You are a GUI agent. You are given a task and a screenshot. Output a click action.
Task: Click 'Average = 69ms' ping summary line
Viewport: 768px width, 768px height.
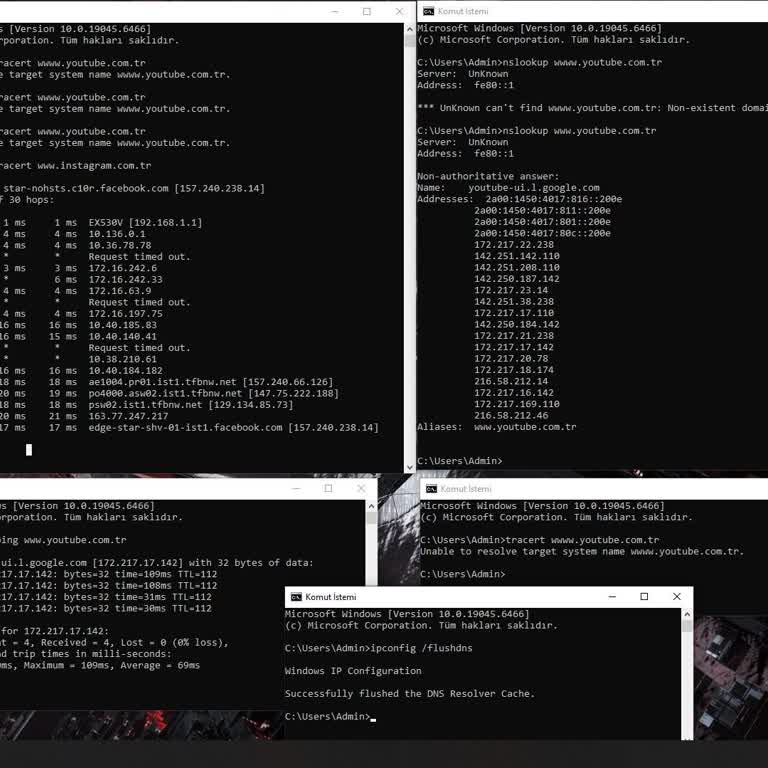[100, 665]
